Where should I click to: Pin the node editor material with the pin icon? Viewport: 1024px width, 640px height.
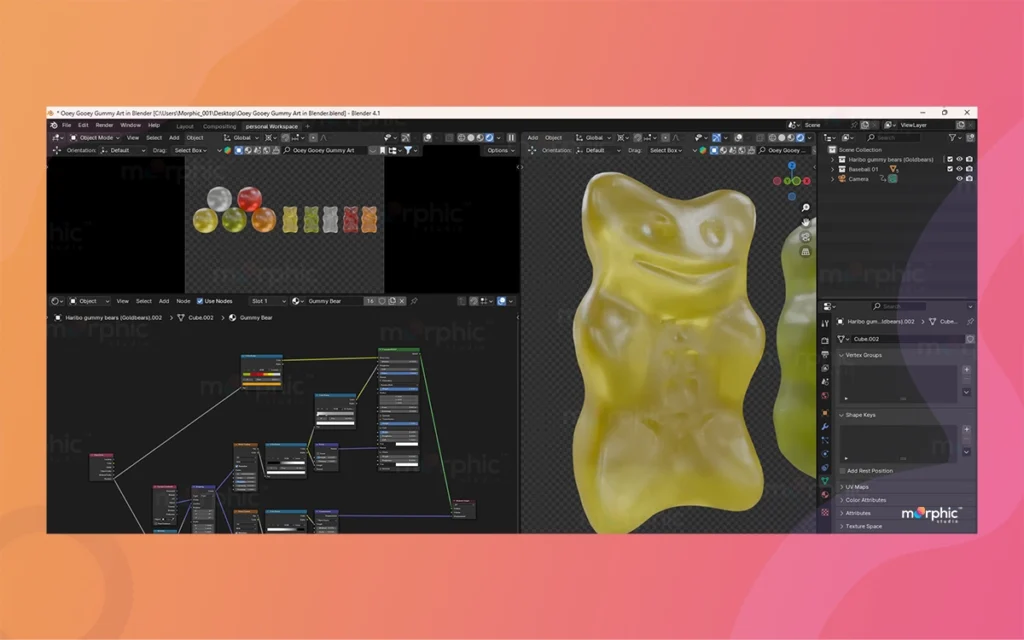(x=414, y=301)
